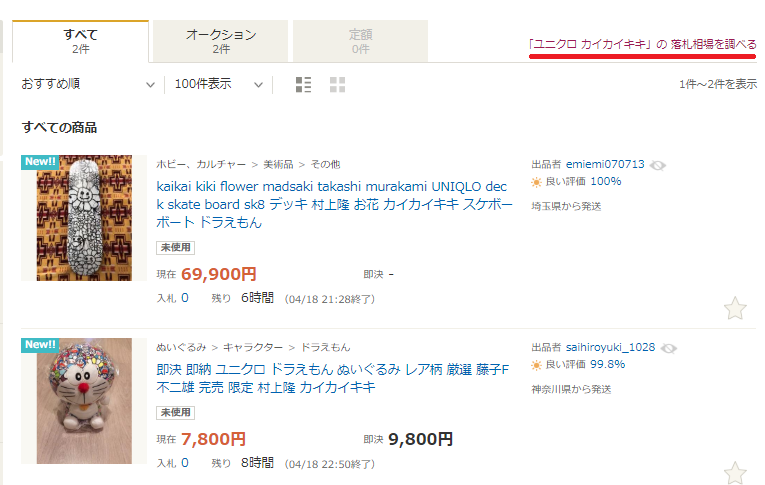765x485 pixels.
Task: Switch to list view layout icon
Action: 304,85
